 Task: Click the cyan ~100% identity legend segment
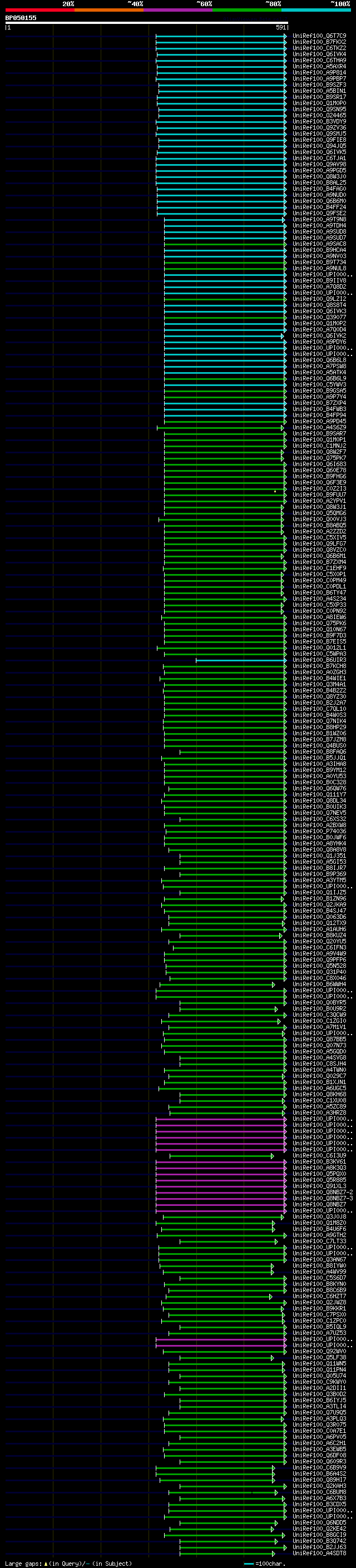317,10
